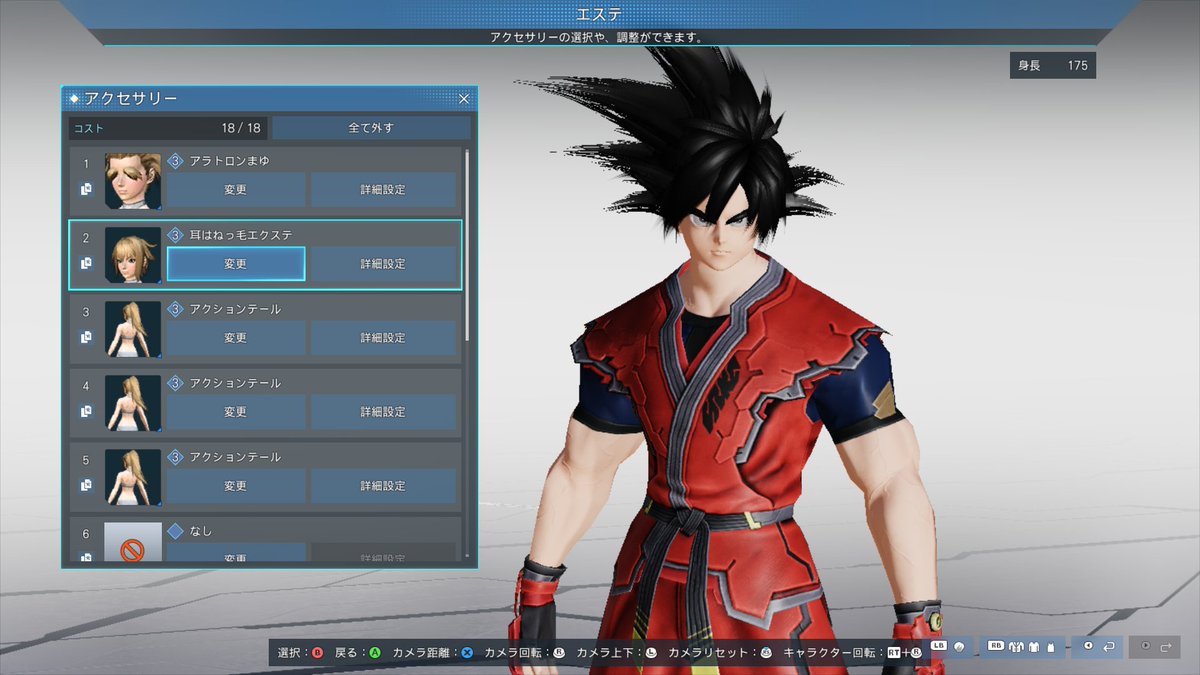Open 詳細設定 for slot 1 アラトロンまゆ
This screenshot has width=1200, height=675.
click(383, 189)
